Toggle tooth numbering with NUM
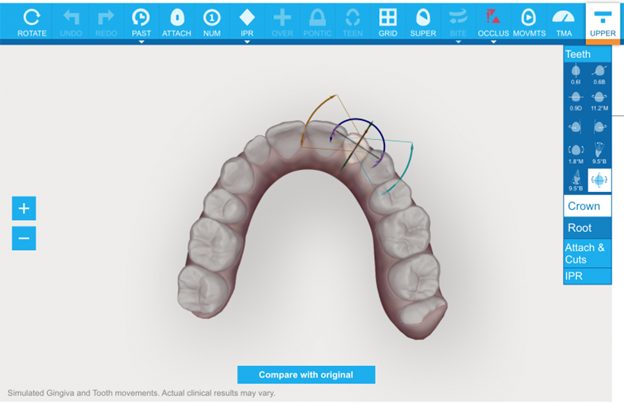The image size is (624, 404). (x=211, y=20)
